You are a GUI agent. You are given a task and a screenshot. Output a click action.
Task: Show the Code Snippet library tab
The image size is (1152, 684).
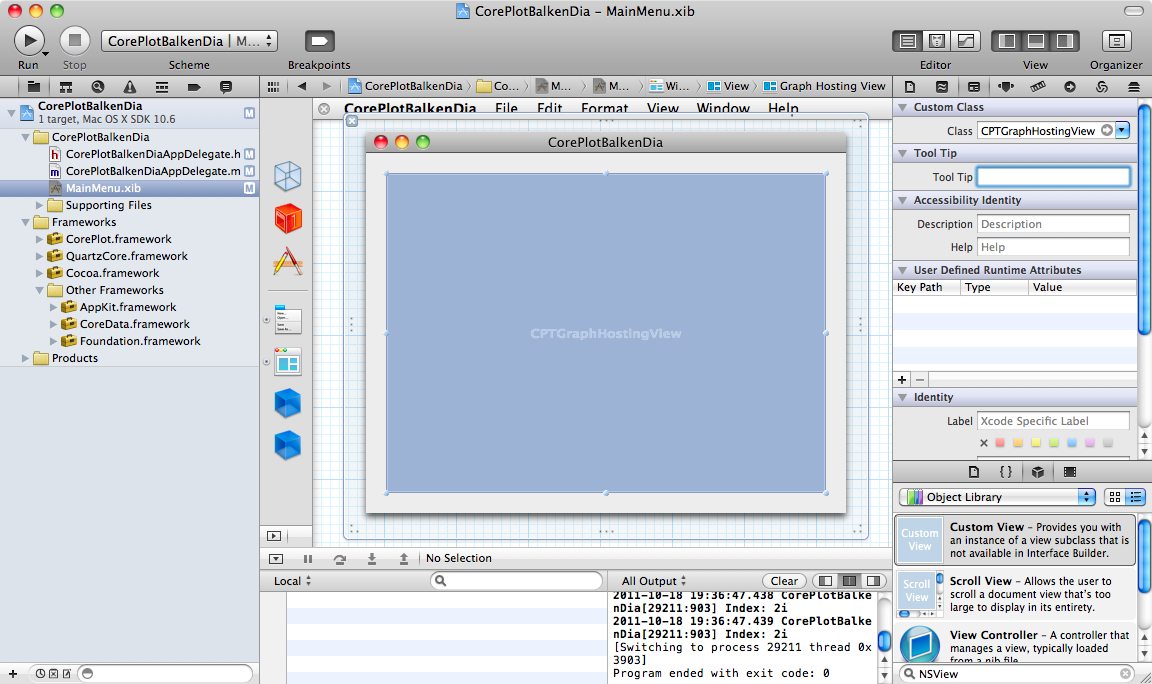coord(1006,472)
